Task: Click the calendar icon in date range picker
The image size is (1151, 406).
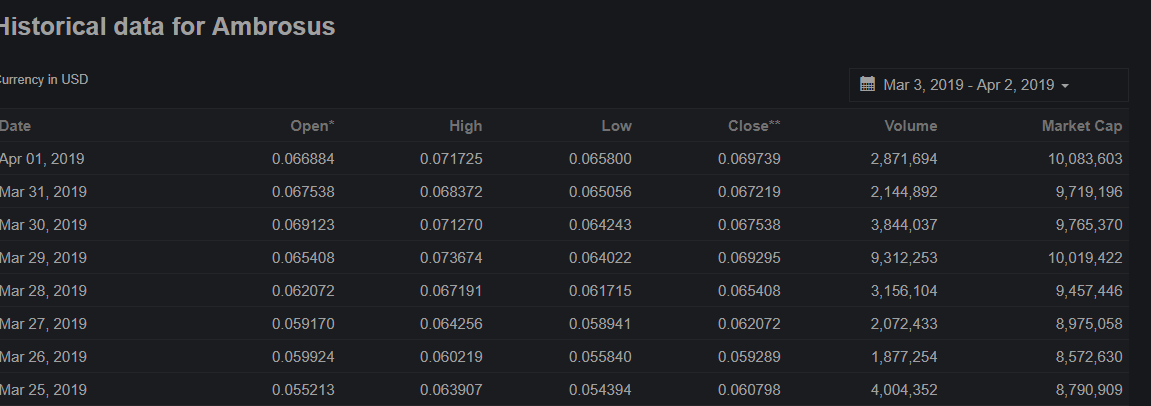Action: [867, 84]
